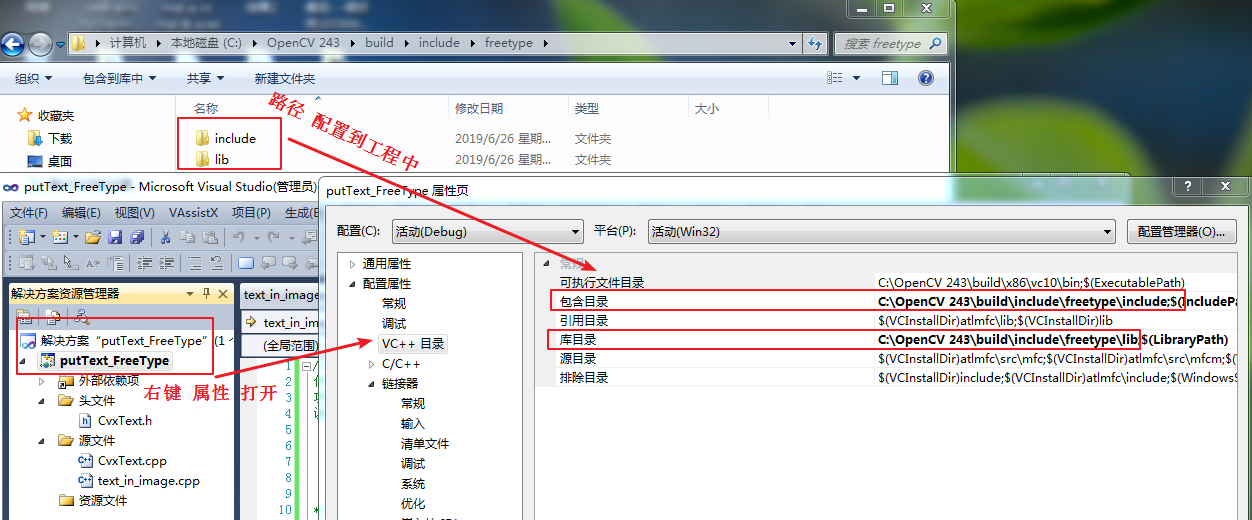Click the 配置管理器(O)... button
The width and height of the screenshot is (1252, 520).
click(1181, 231)
